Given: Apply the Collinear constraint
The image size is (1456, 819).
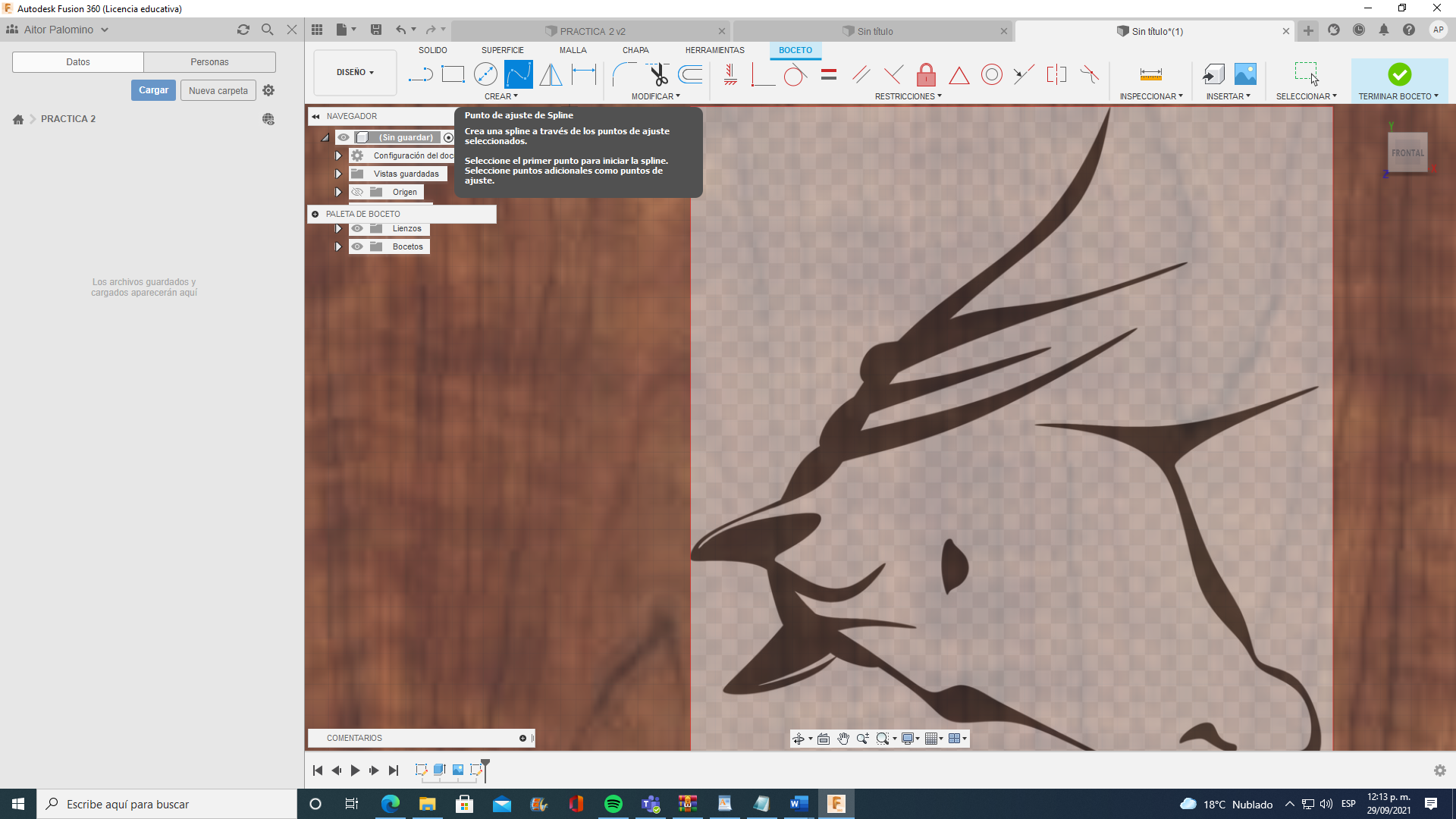Looking at the screenshot, I should pyautogui.click(x=1024, y=74).
